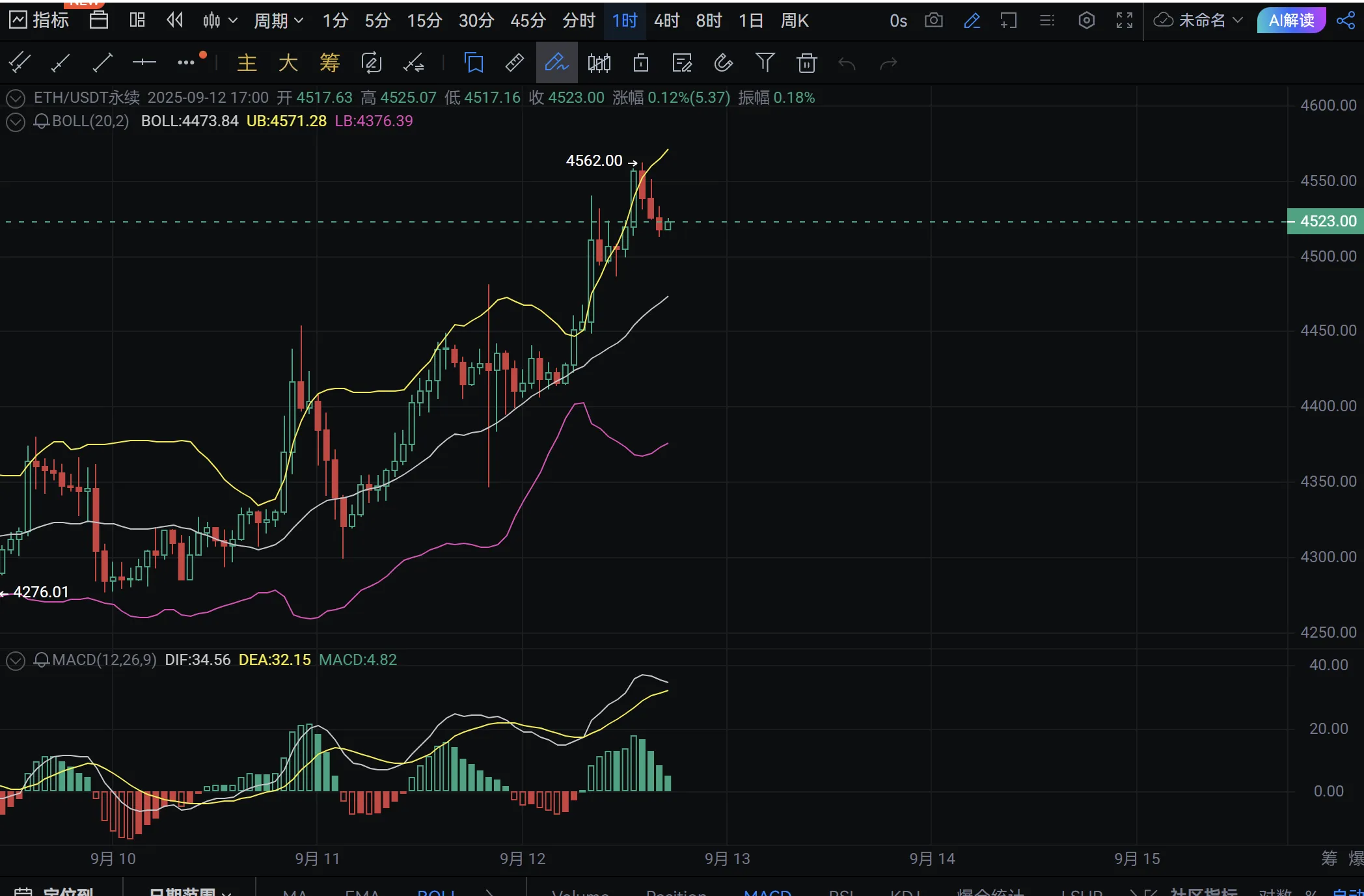Viewport: 1364px width, 896px height.
Task: Click the 4562.00 high price marker
Action: point(594,161)
